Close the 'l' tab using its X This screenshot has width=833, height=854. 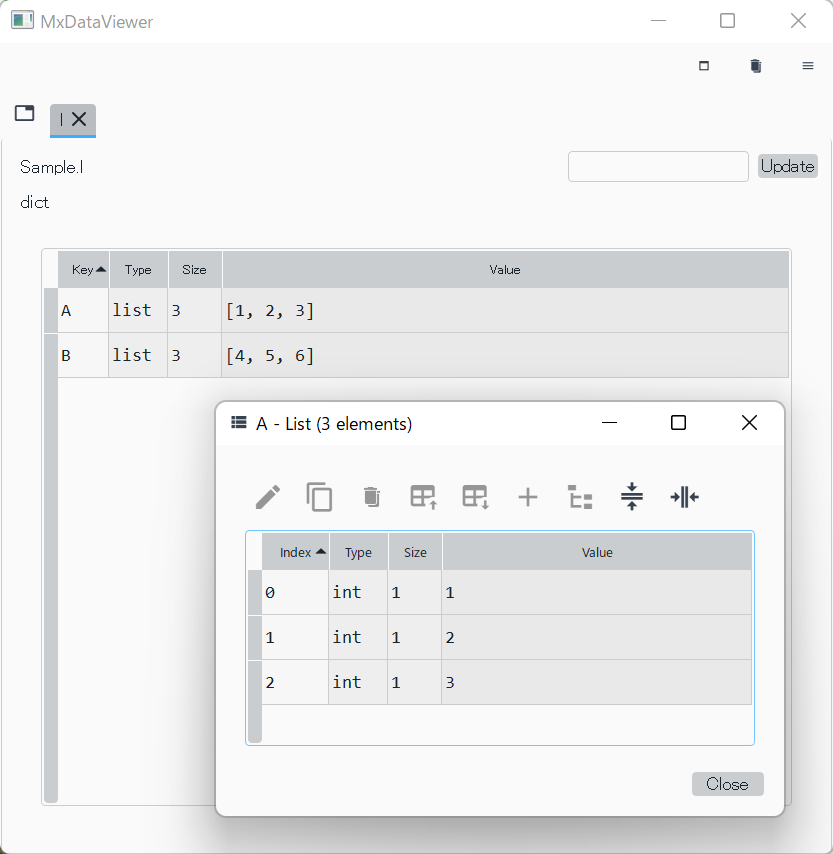tap(79, 119)
